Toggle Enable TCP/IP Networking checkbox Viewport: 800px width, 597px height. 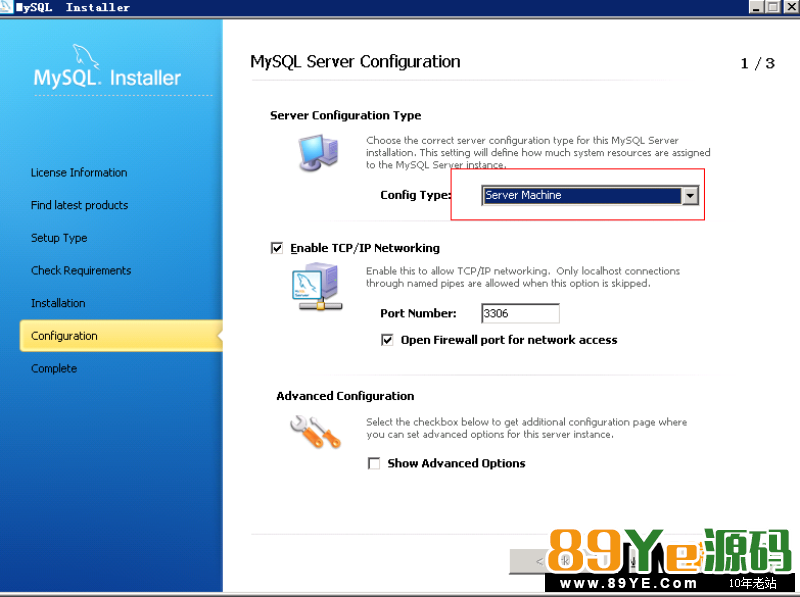[277, 248]
